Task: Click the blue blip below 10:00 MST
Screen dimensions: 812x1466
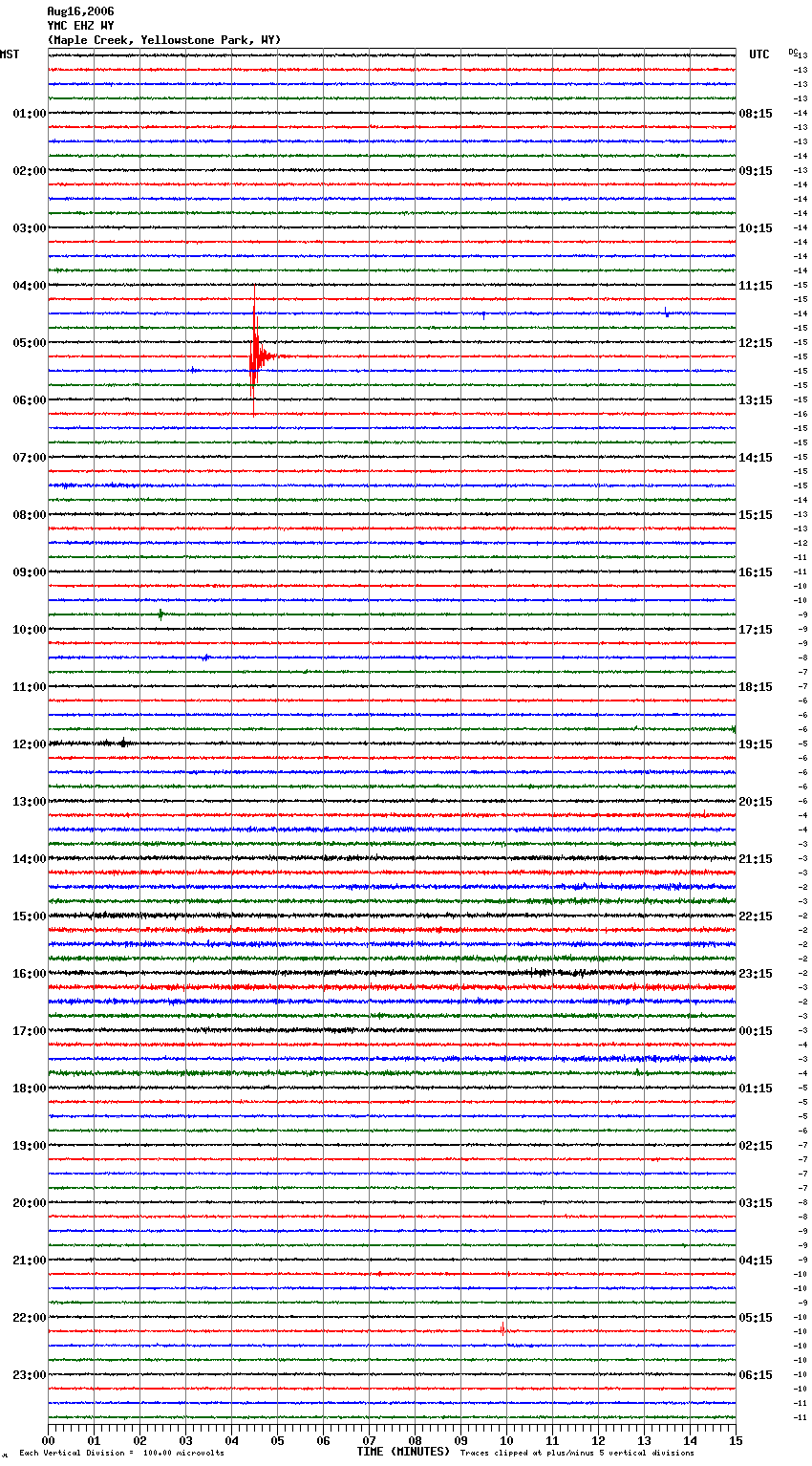Action: point(205,658)
